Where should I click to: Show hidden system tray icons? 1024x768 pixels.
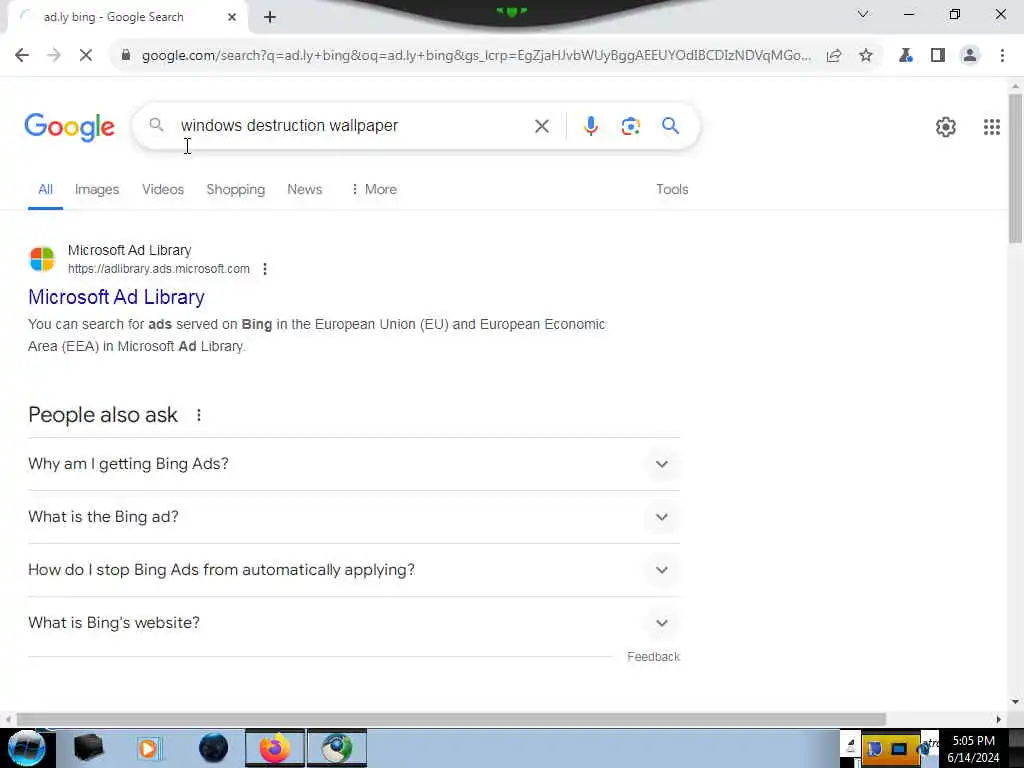[x=850, y=743]
